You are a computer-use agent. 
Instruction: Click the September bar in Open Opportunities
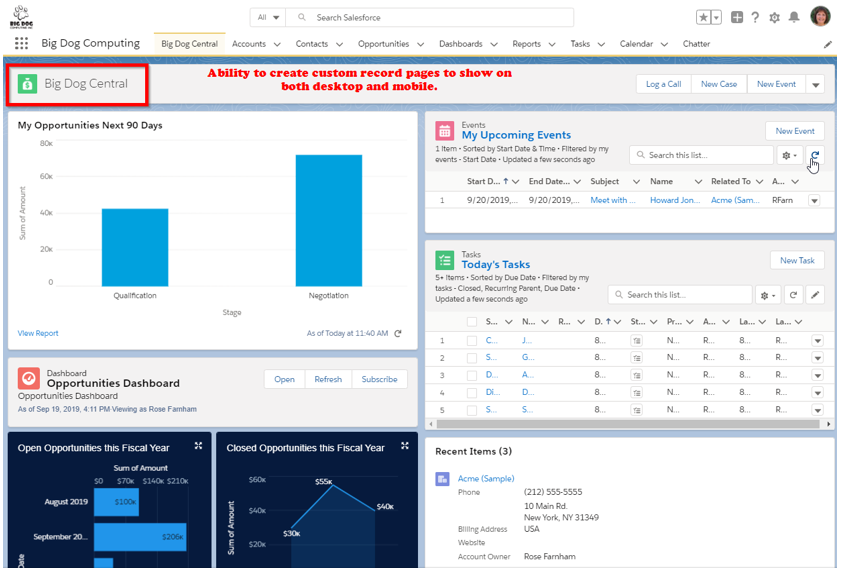(140, 537)
